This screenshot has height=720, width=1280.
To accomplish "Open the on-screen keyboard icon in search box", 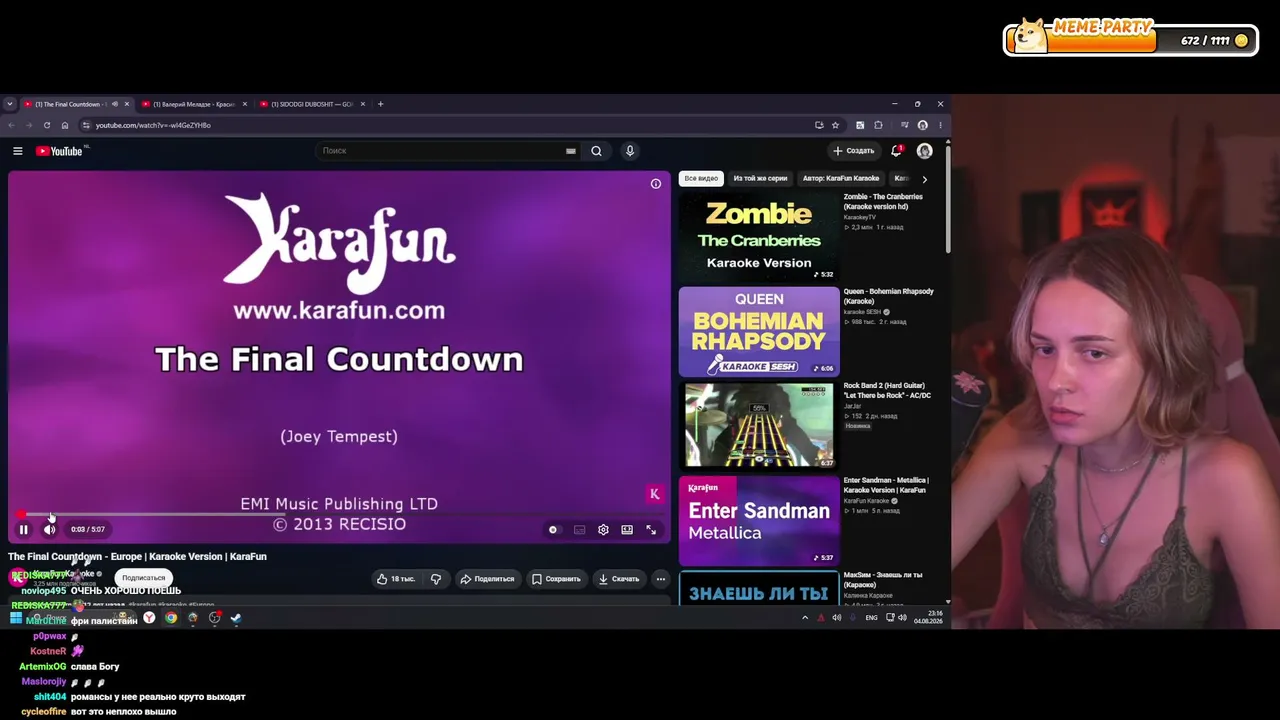I will (x=571, y=151).
